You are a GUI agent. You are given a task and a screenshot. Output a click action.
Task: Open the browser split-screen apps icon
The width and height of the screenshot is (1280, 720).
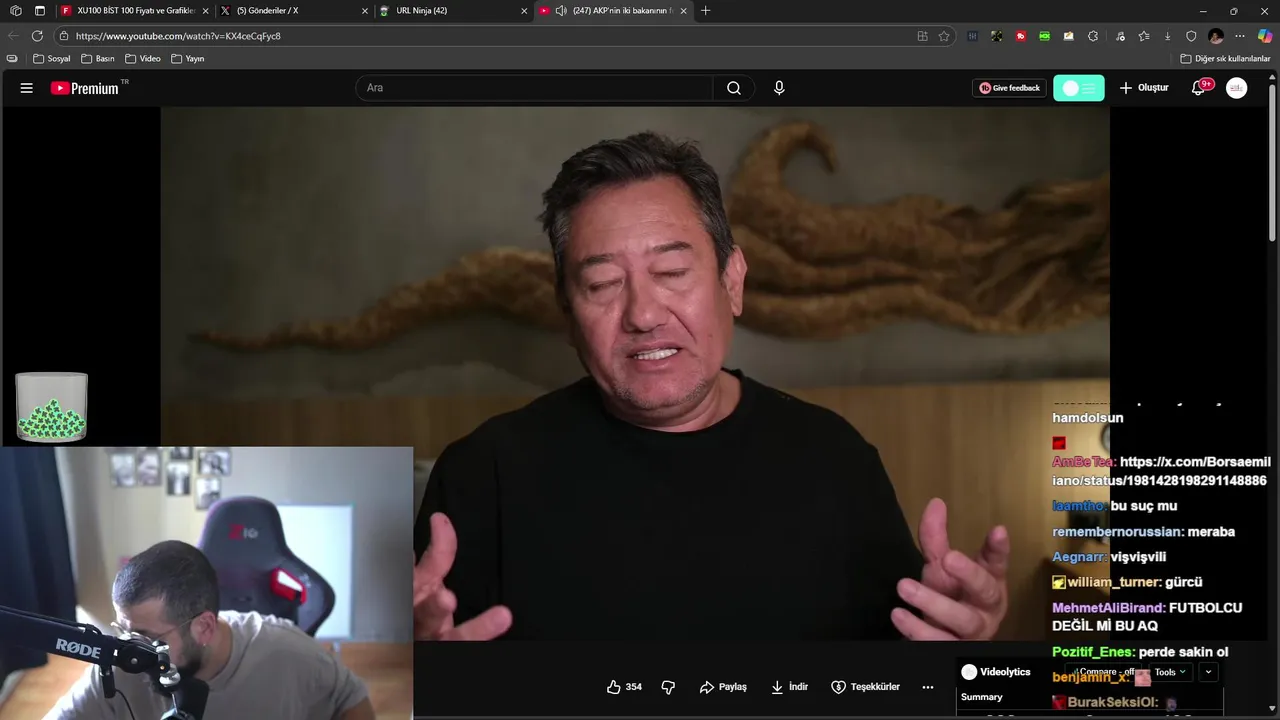coord(922,36)
